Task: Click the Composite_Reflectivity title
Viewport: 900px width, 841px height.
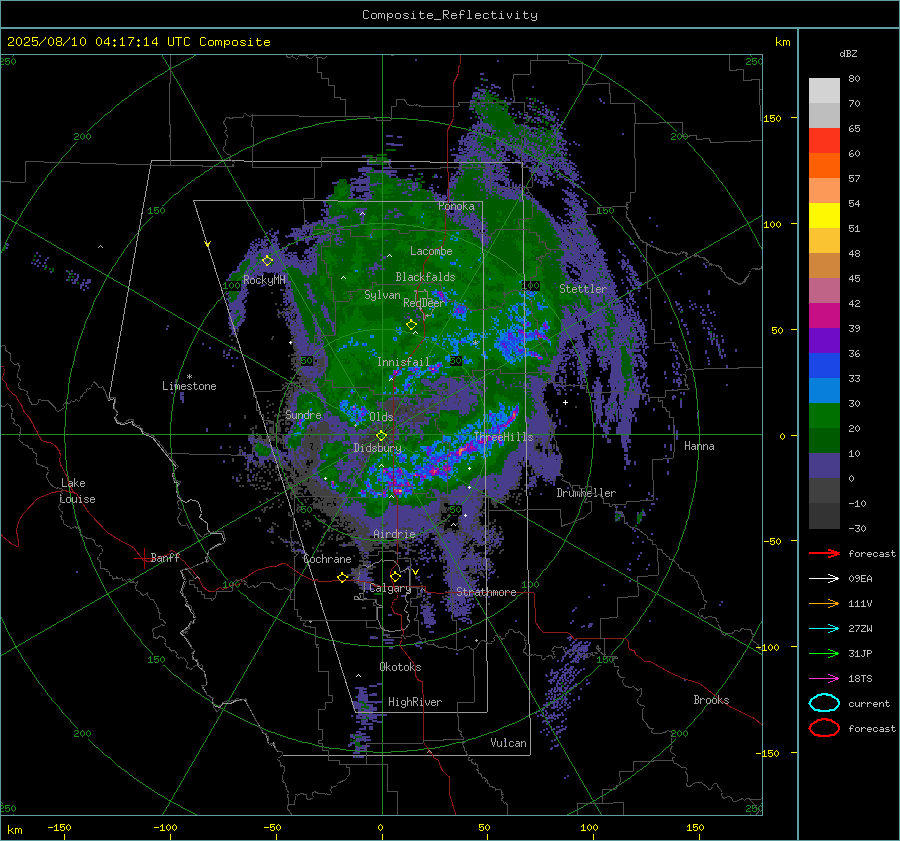Action: [x=450, y=15]
